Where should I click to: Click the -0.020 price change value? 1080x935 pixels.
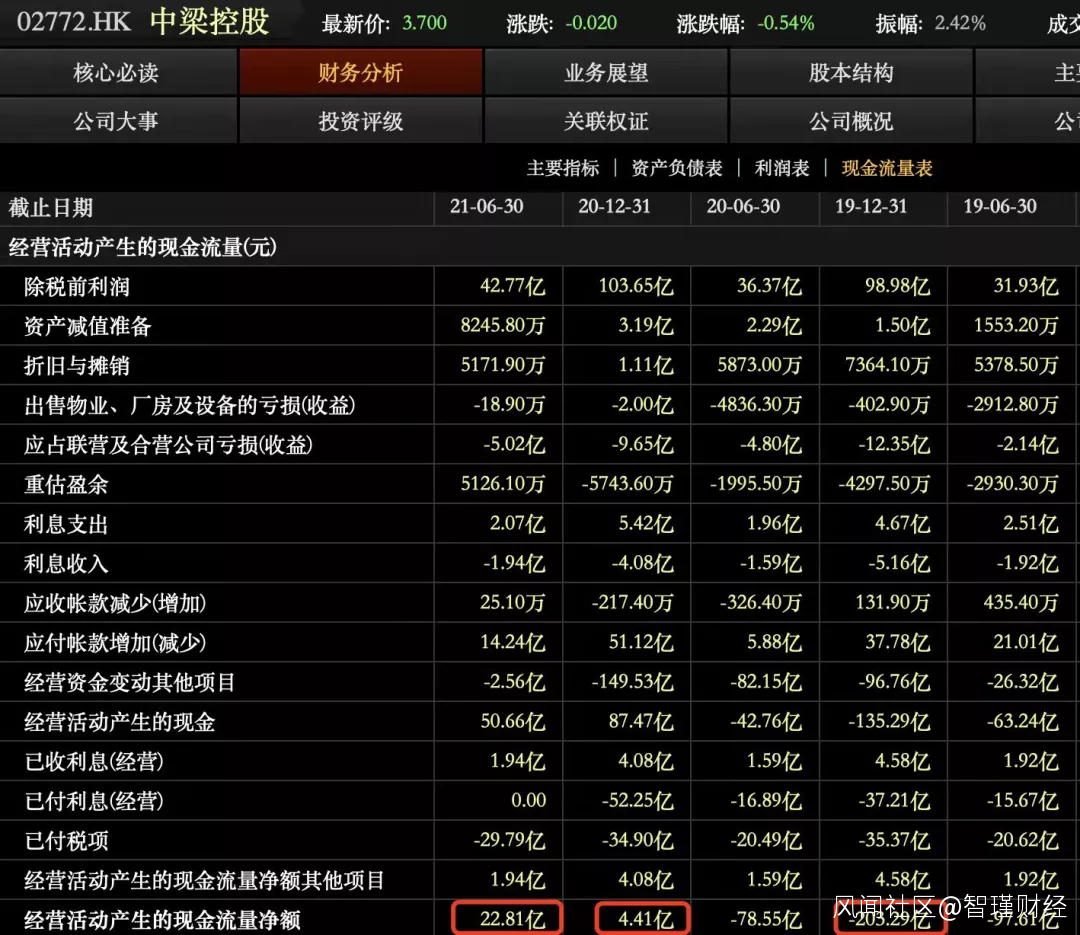[591, 23]
